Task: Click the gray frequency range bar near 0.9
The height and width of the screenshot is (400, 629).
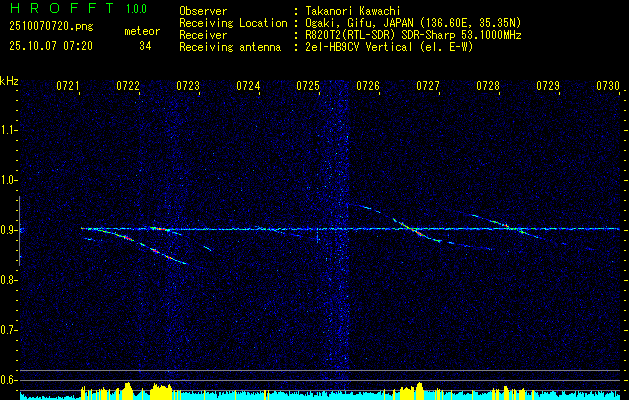Action: (x=19, y=231)
